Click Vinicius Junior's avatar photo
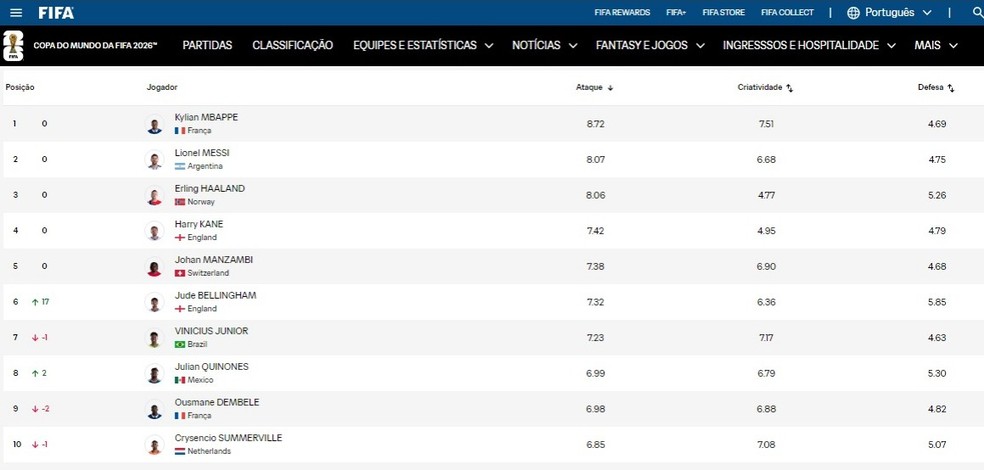 point(154,338)
